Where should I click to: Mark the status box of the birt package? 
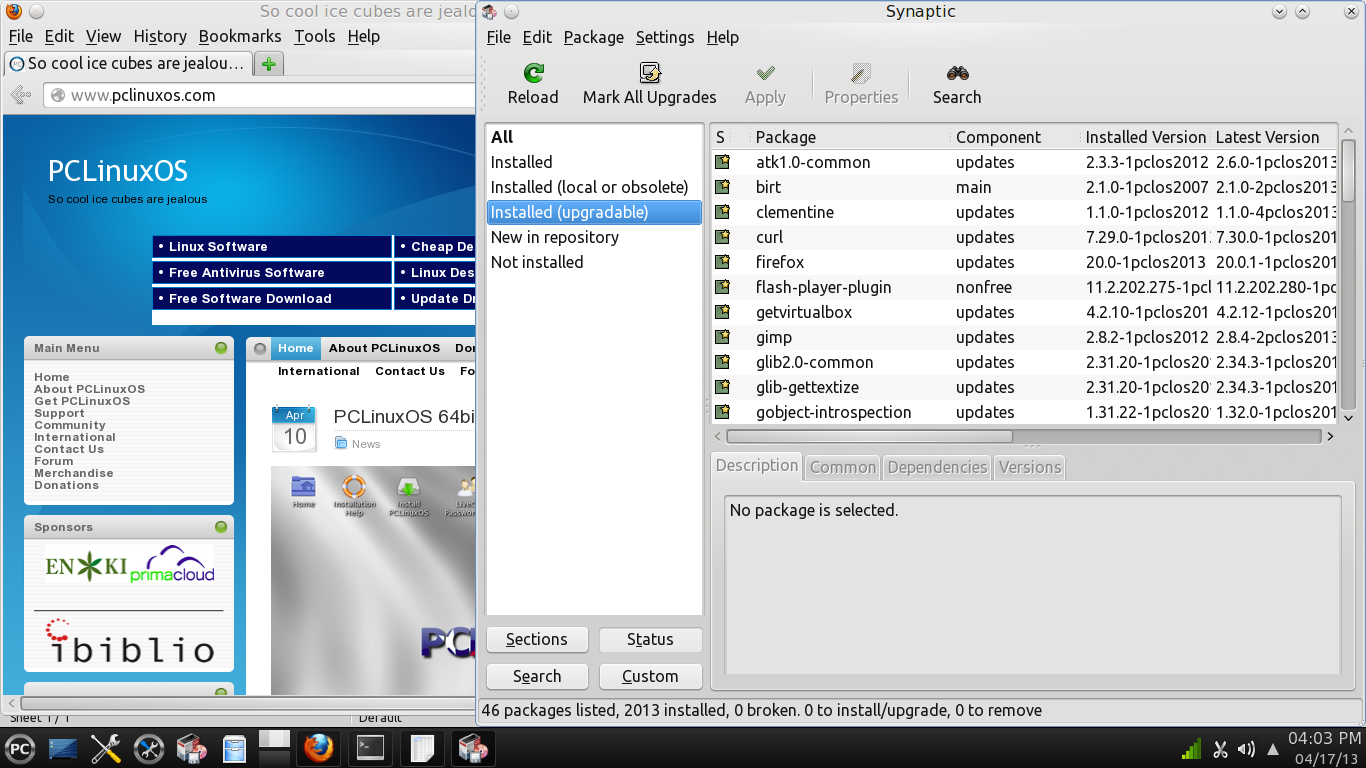(722, 187)
